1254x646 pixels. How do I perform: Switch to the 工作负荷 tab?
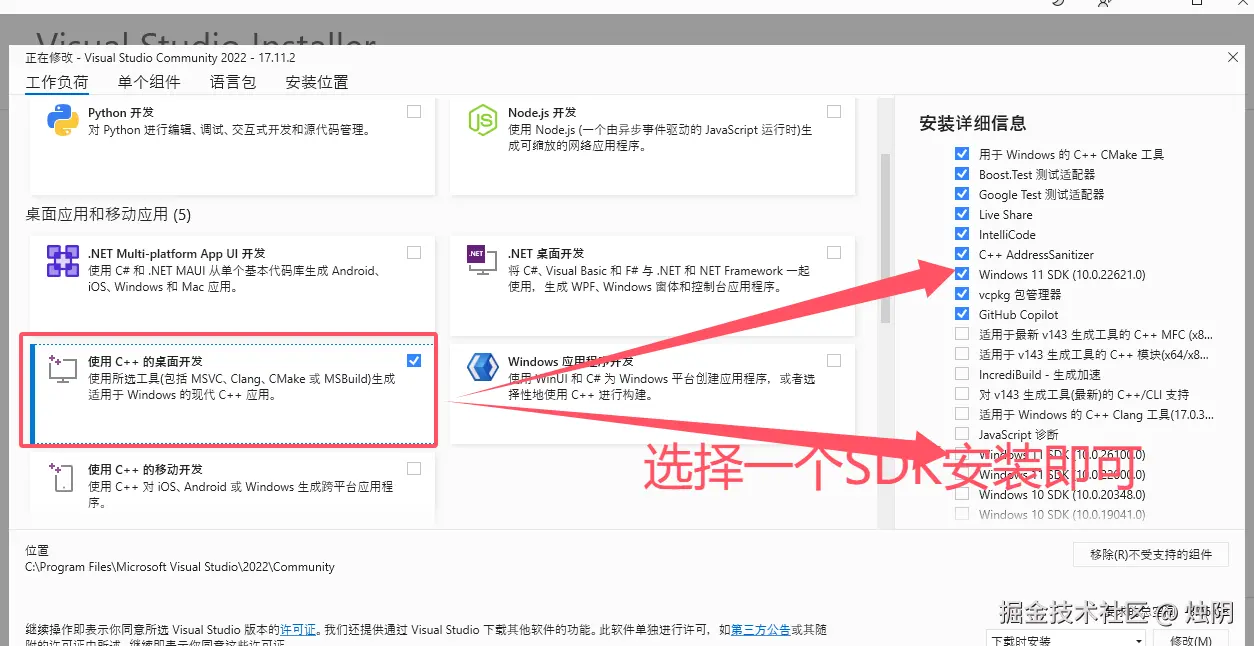tap(57, 82)
